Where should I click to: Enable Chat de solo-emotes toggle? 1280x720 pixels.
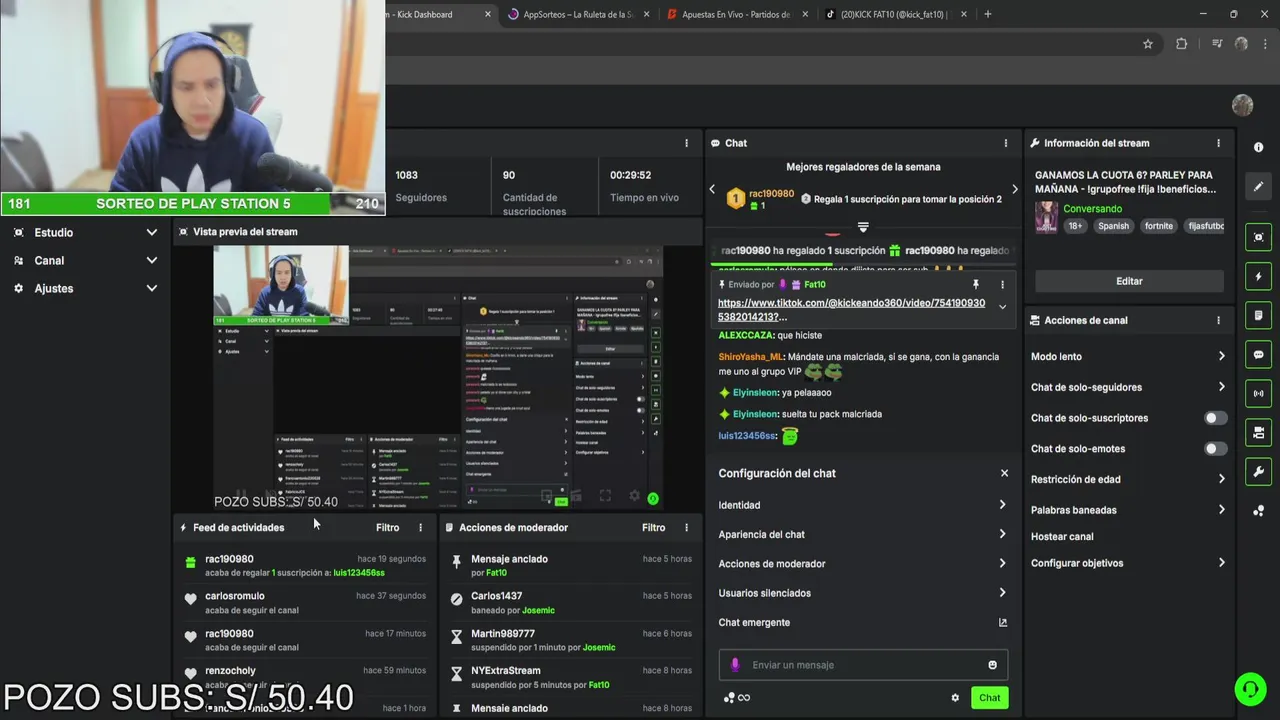click(1214, 449)
